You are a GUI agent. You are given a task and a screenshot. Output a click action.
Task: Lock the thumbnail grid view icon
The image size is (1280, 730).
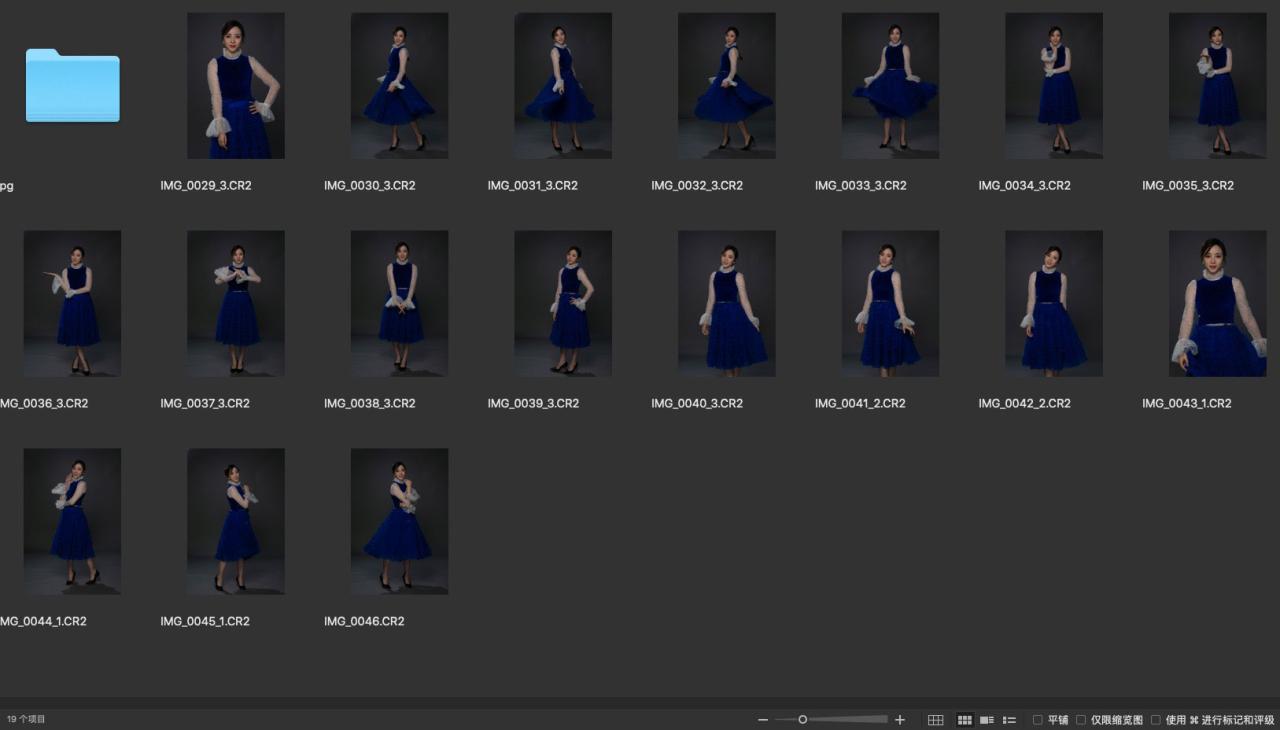coord(936,720)
